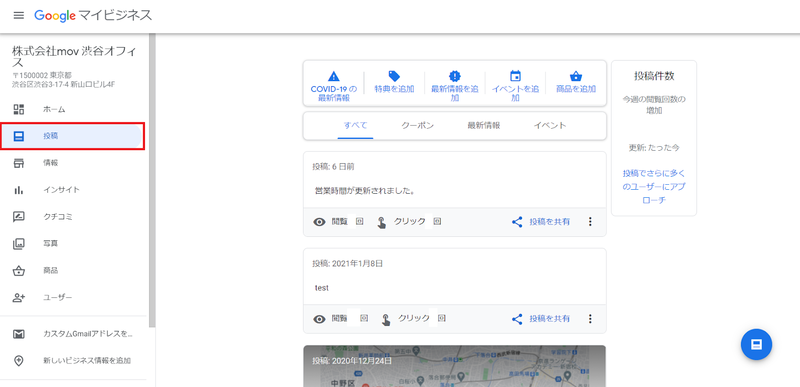Screen dimensions: 800x387
Task: Open the 情報 storefront icon
Action: [19, 163]
